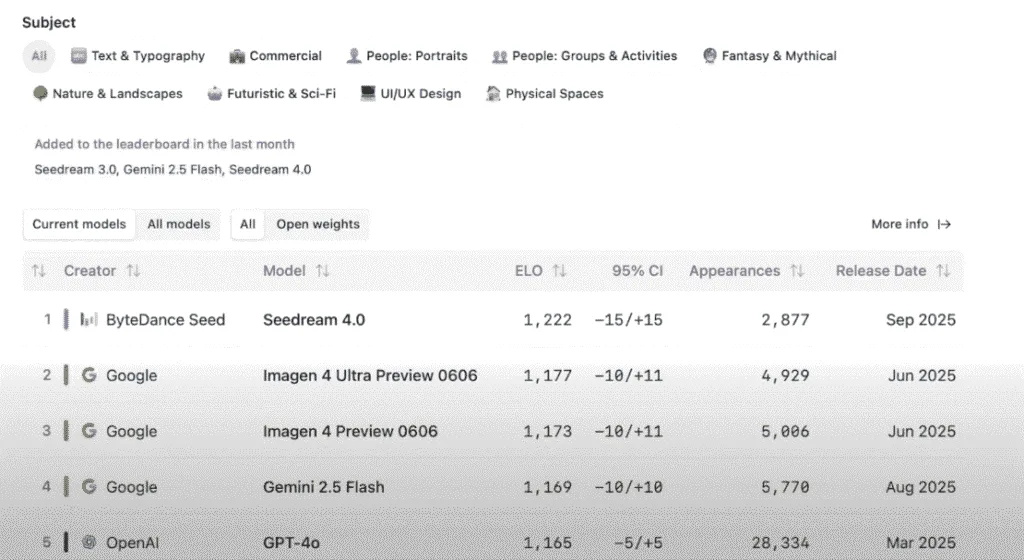The width and height of the screenshot is (1024, 560).
Task: Select the Fantasy & Mythical subject
Action: click(x=769, y=56)
